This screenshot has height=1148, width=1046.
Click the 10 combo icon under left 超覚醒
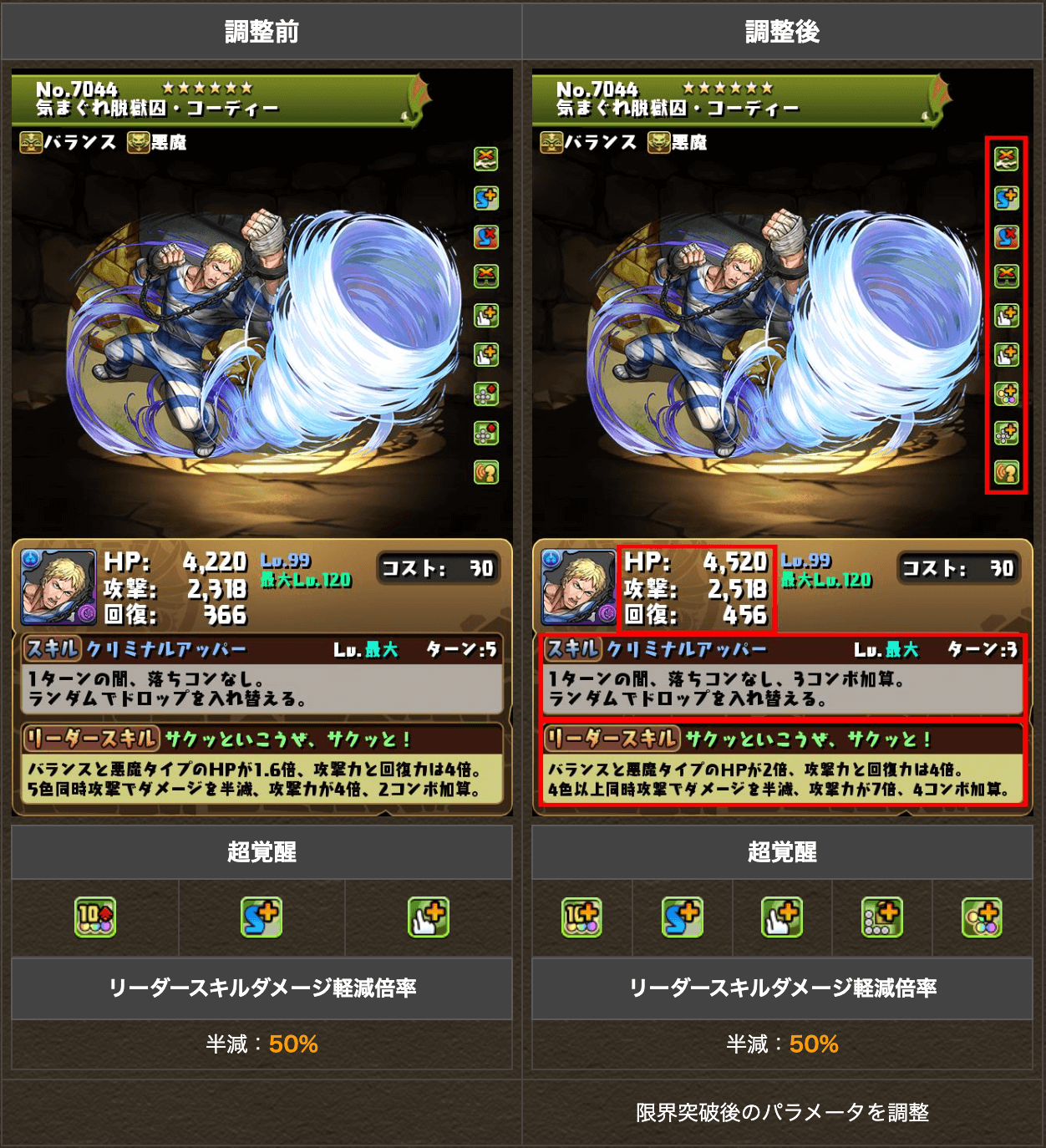(95, 917)
